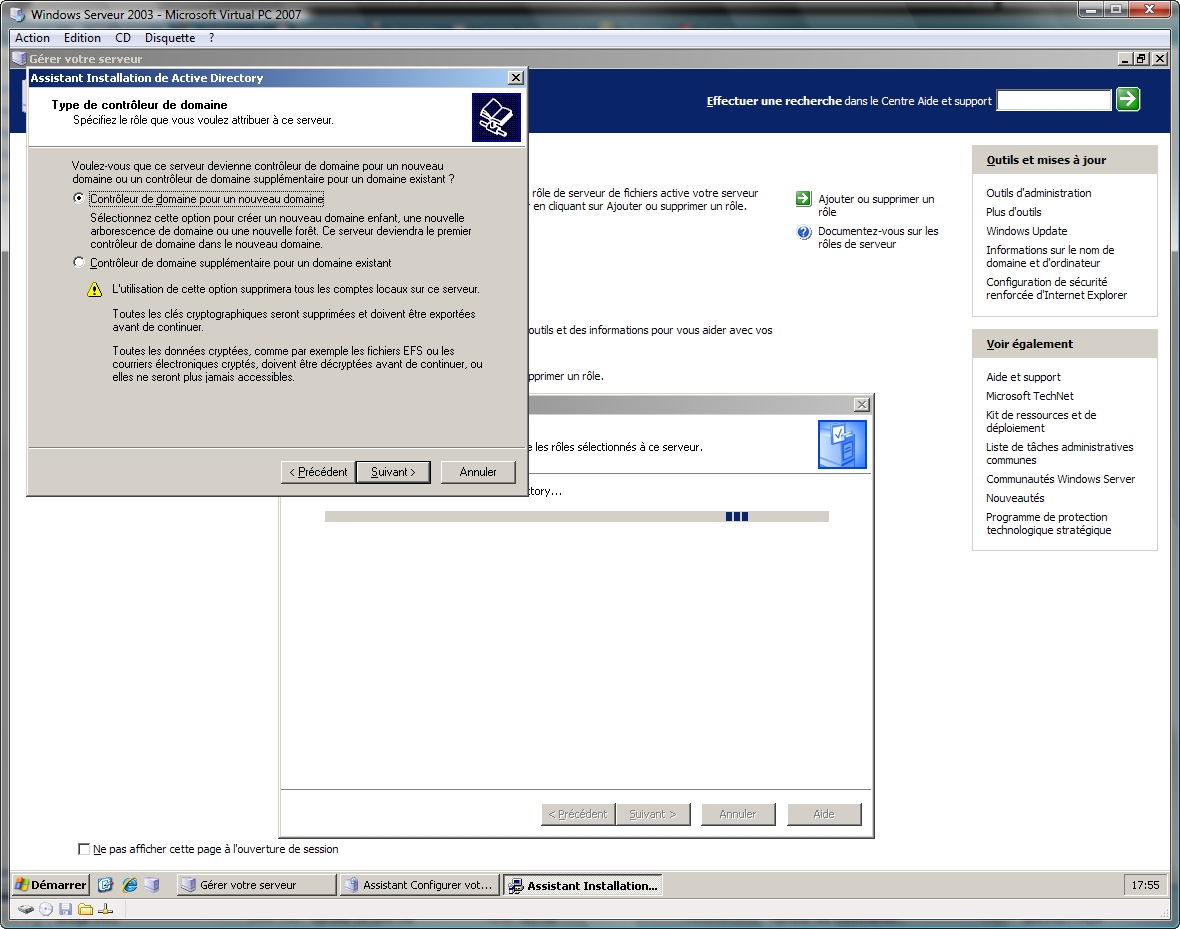Open Nouveautés link
1180x929 pixels.
coord(1015,498)
